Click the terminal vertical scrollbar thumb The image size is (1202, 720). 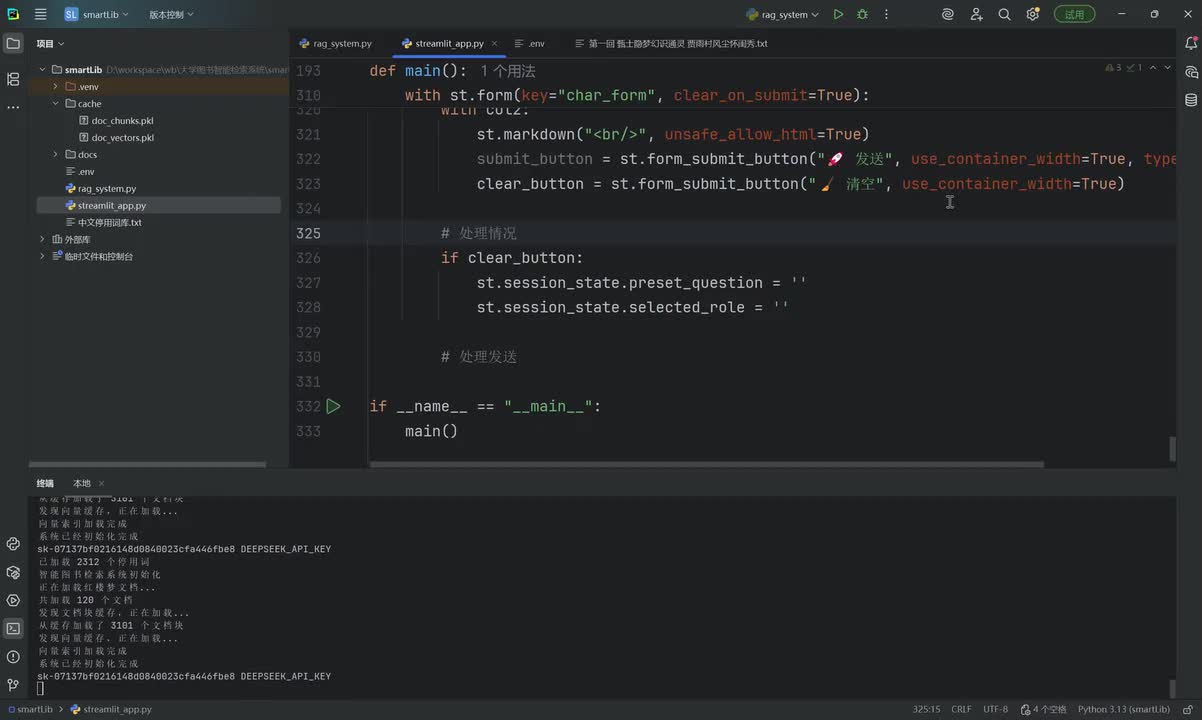tap(1173, 689)
